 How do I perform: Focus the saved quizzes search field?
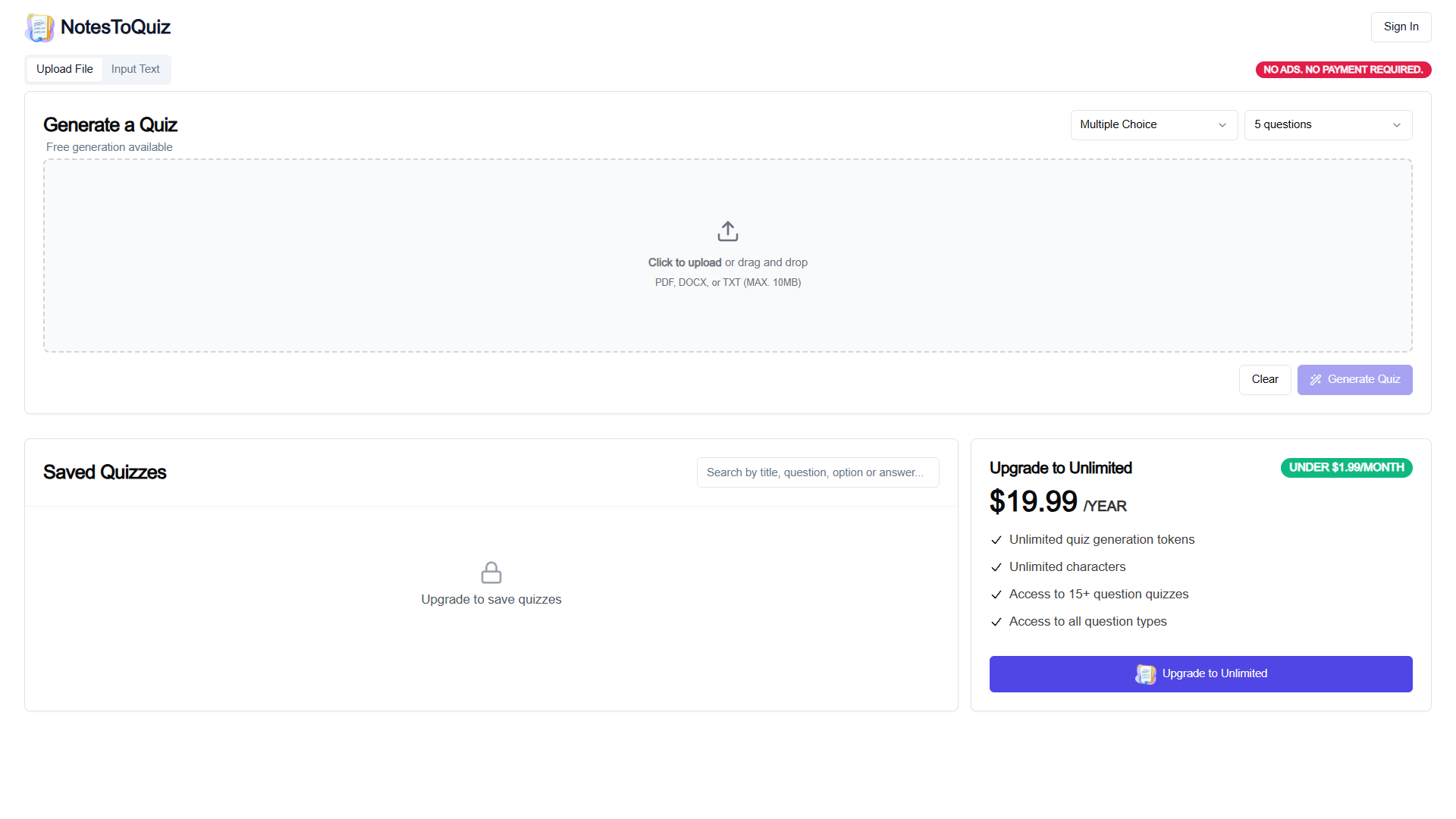pyautogui.click(x=818, y=472)
